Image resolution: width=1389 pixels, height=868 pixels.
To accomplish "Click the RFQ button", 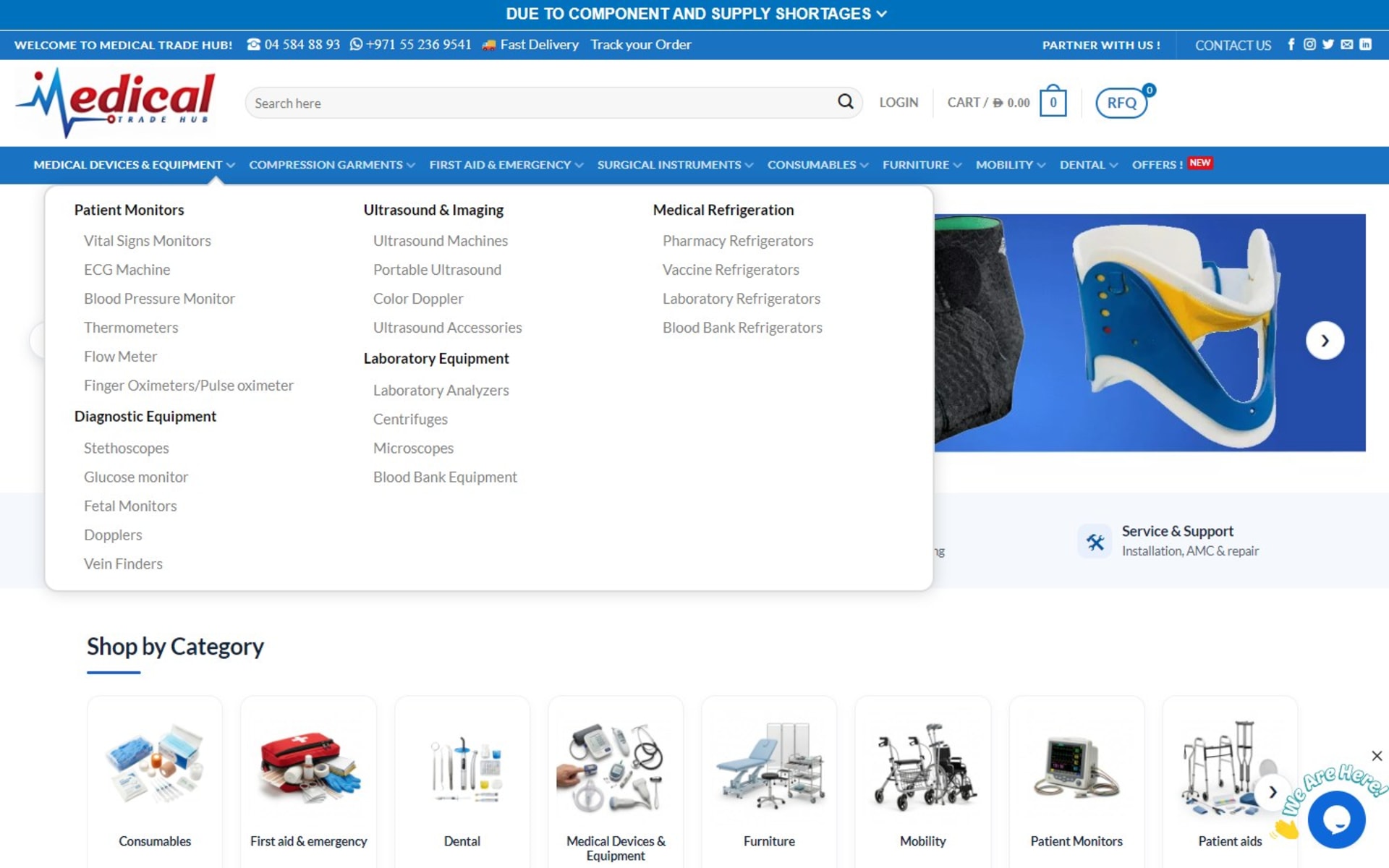I will (x=1121, y=102).
